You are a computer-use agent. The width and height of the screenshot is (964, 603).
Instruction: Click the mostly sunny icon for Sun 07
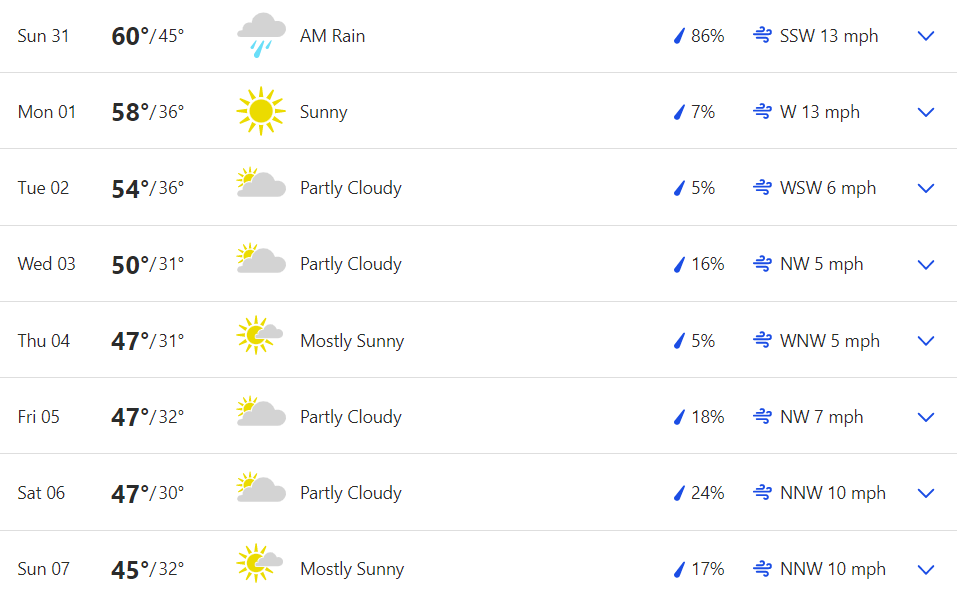pyautogui.click(x=259, y=564)
